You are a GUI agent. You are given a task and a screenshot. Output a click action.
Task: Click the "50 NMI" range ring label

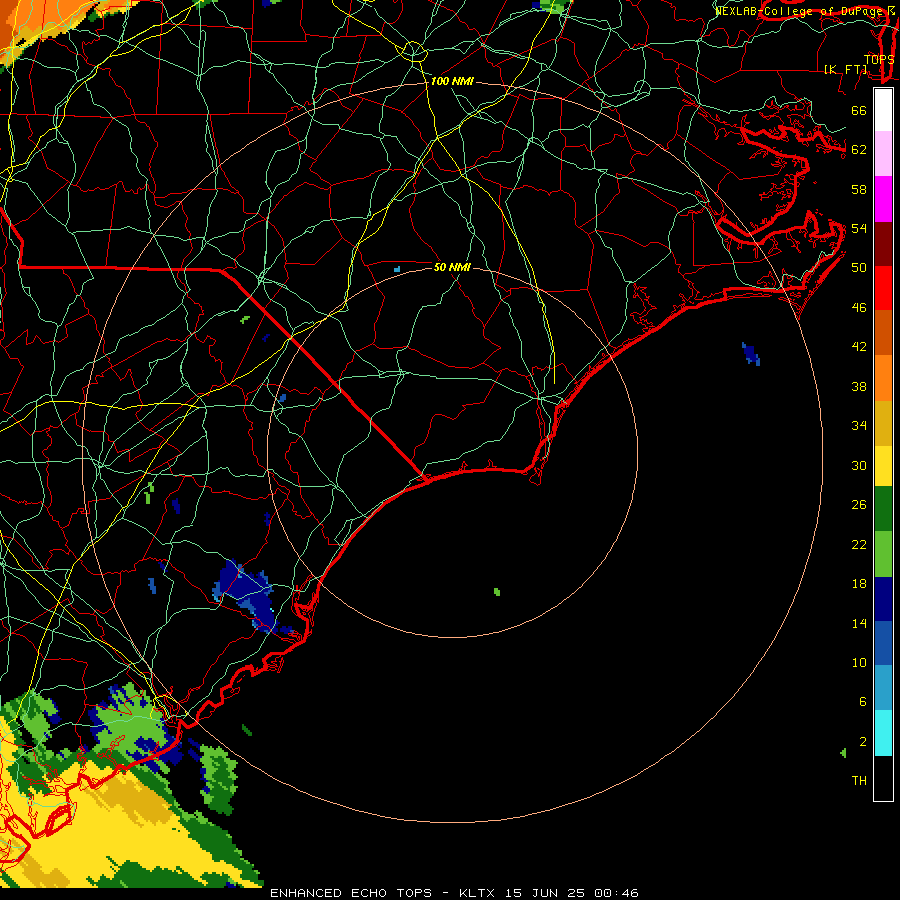pyautogui.click(x=452, y=267)
